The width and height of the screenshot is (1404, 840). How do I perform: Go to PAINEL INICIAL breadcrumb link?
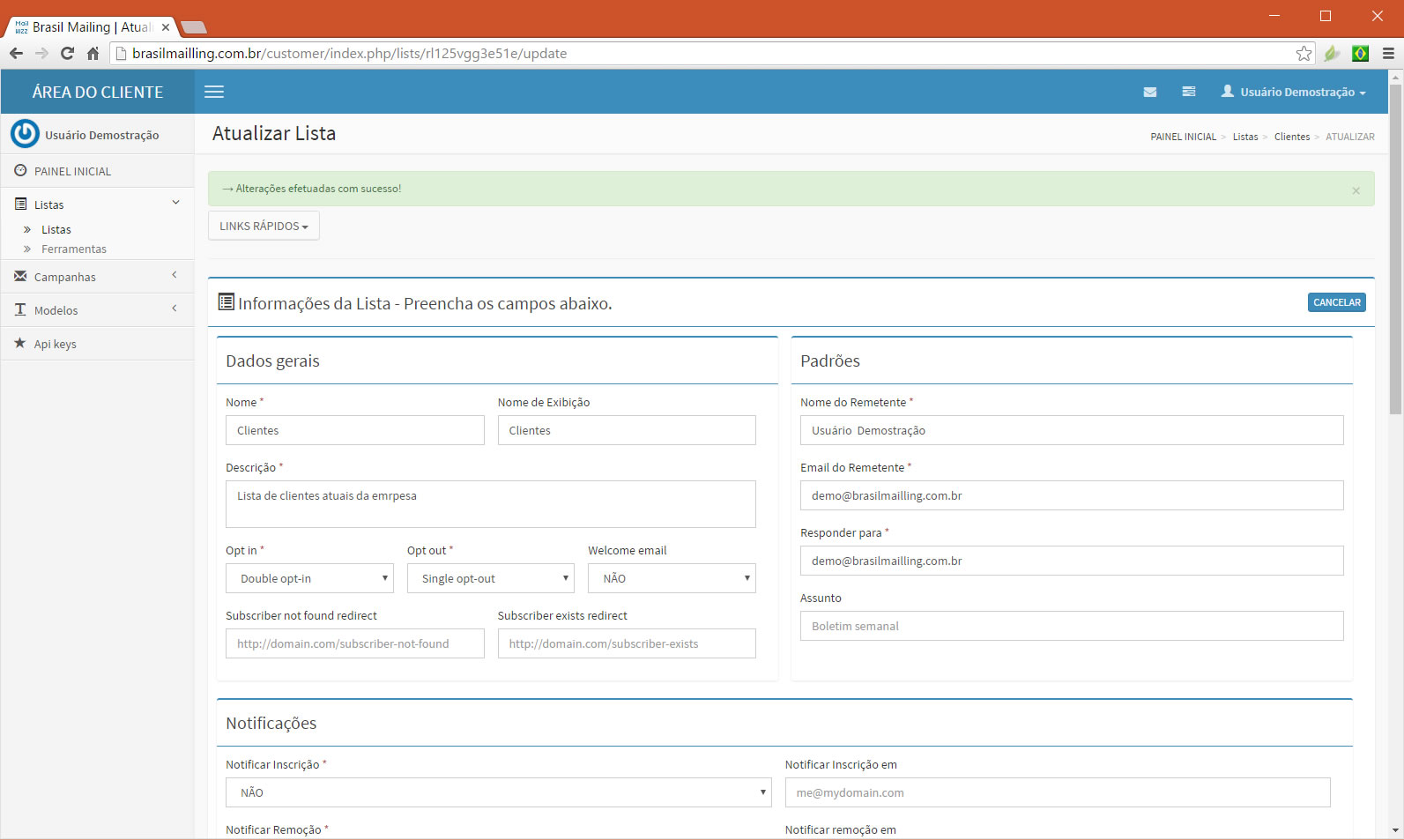tap(1183, 137)
